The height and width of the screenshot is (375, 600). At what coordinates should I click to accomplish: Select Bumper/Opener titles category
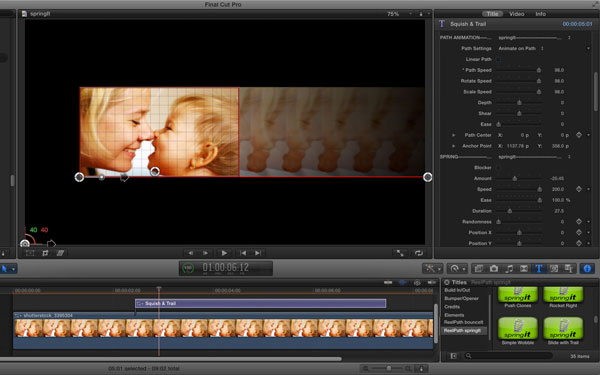pos(461,298)
